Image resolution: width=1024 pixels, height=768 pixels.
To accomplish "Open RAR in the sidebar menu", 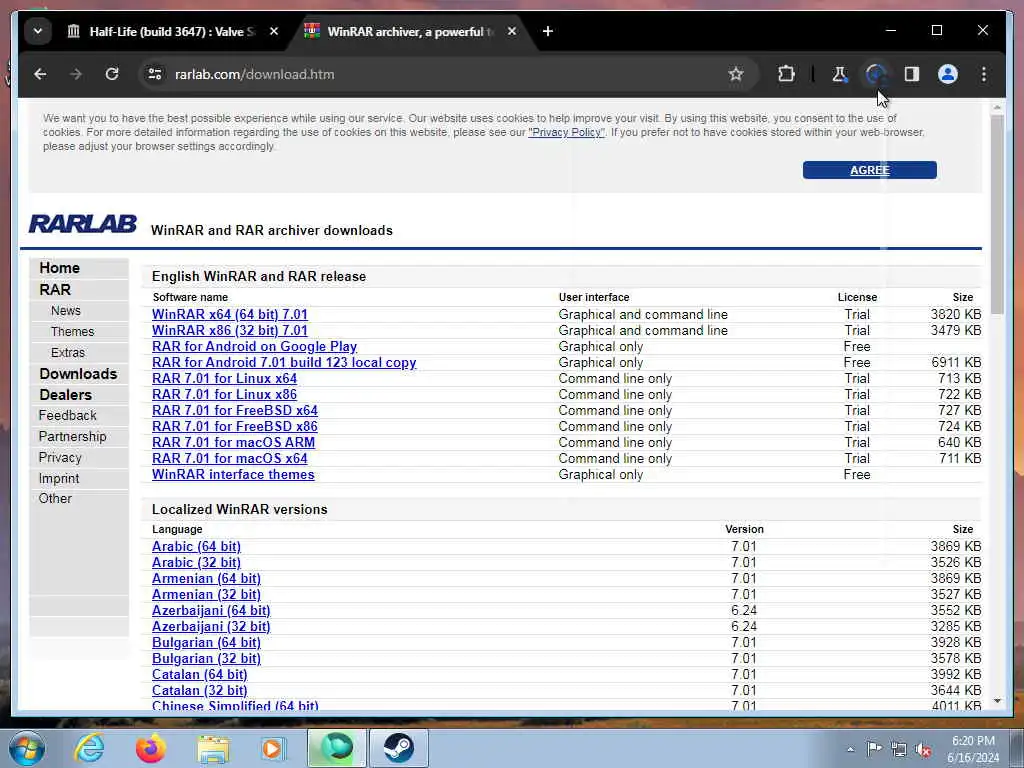I will (55, 289).
